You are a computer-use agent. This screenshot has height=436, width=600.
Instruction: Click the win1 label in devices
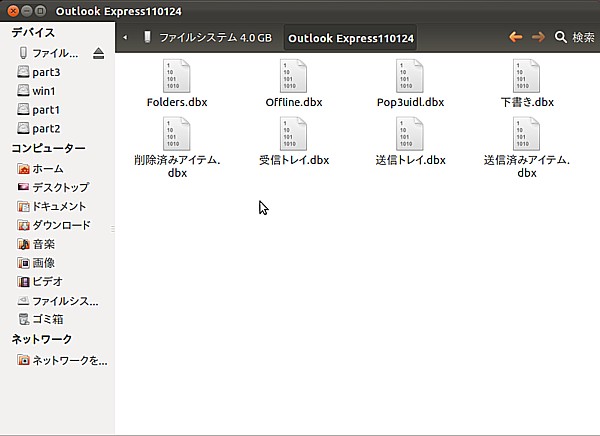(x=44, y=91)
